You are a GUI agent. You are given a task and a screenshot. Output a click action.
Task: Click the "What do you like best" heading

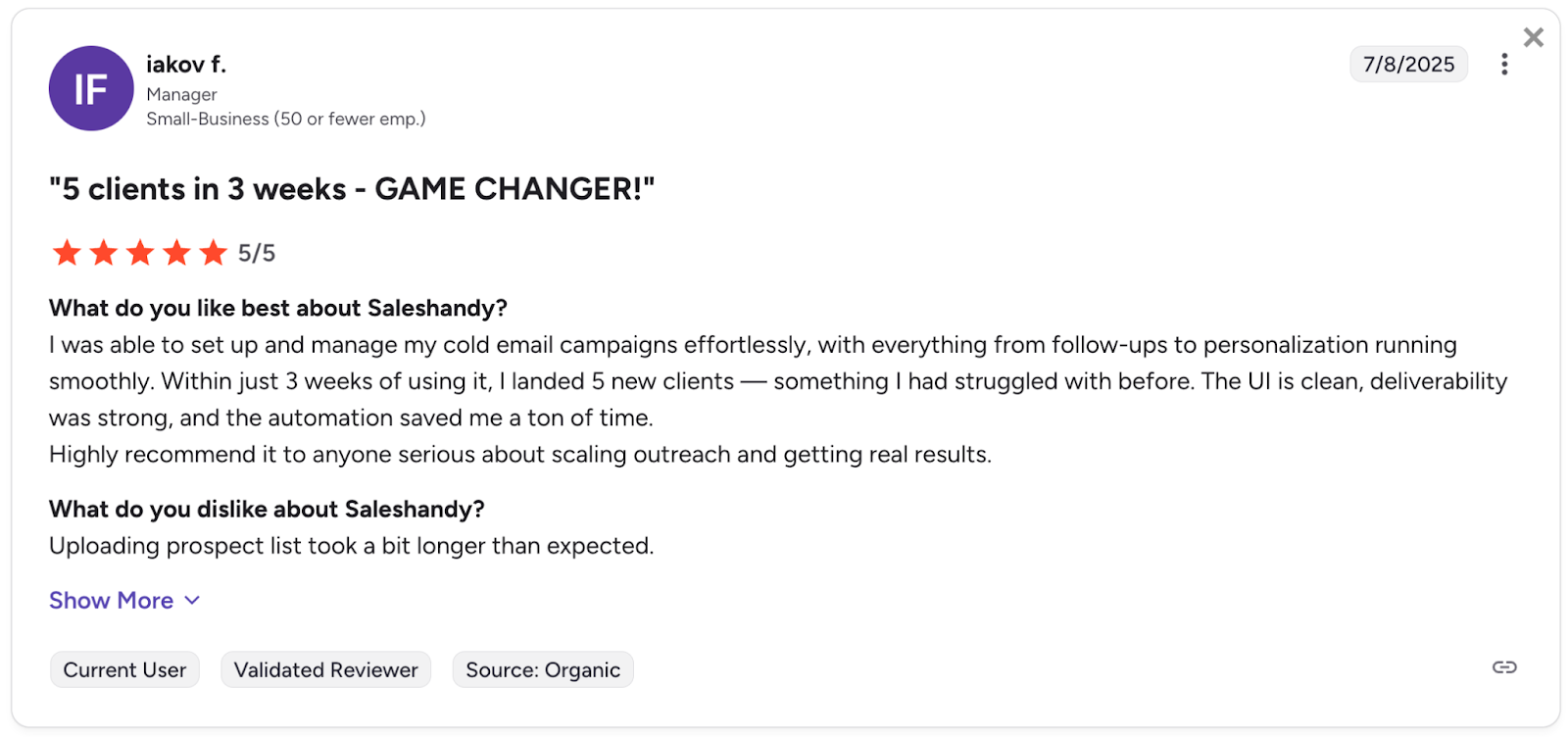(278, 309)
